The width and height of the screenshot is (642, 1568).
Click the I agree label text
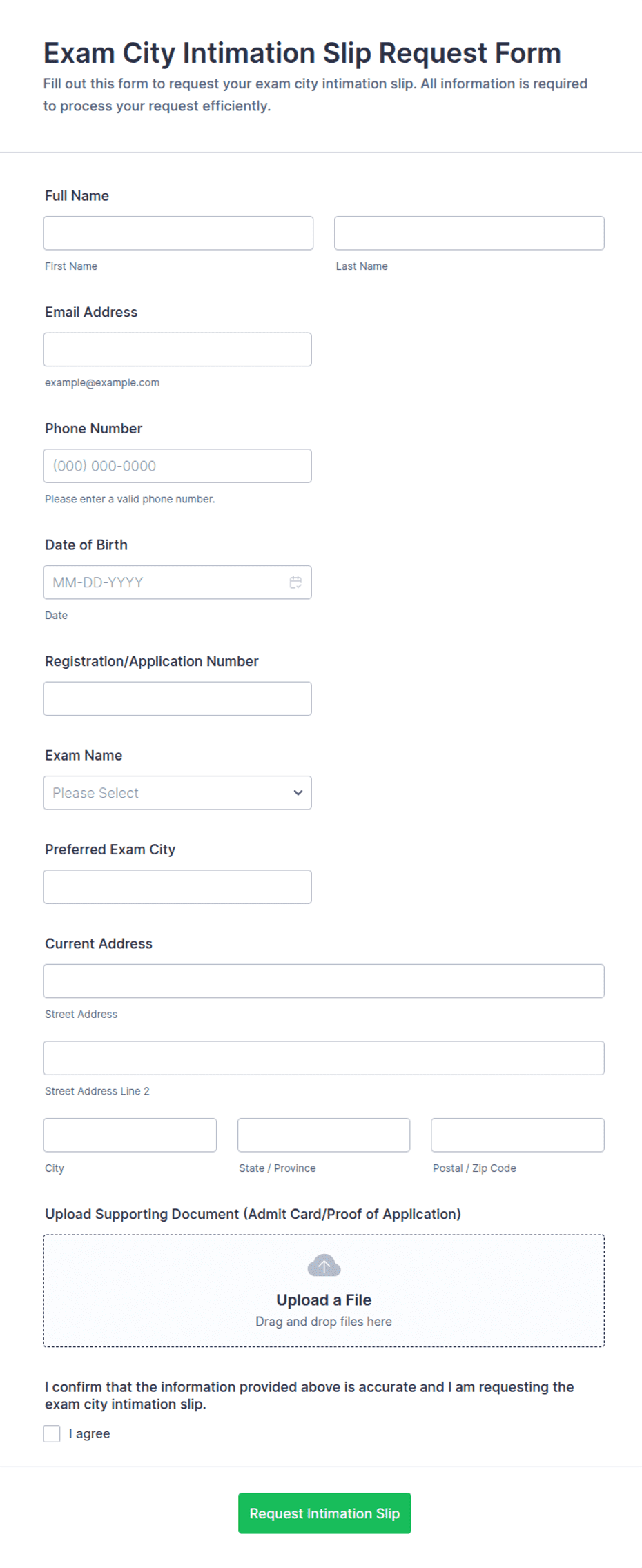pos(90,1433)
